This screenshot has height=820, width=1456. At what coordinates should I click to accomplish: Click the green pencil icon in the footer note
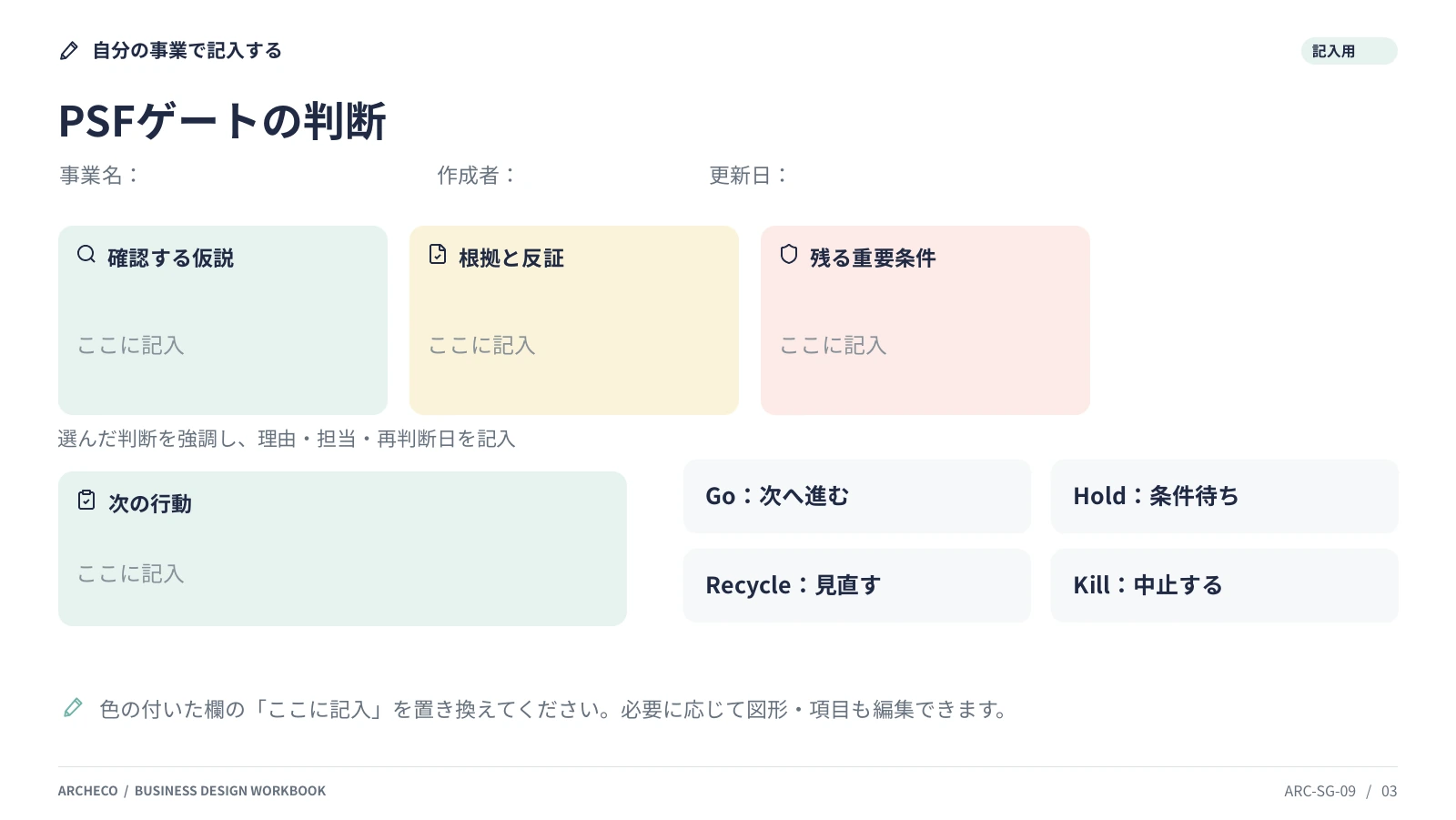pos(73,707)
